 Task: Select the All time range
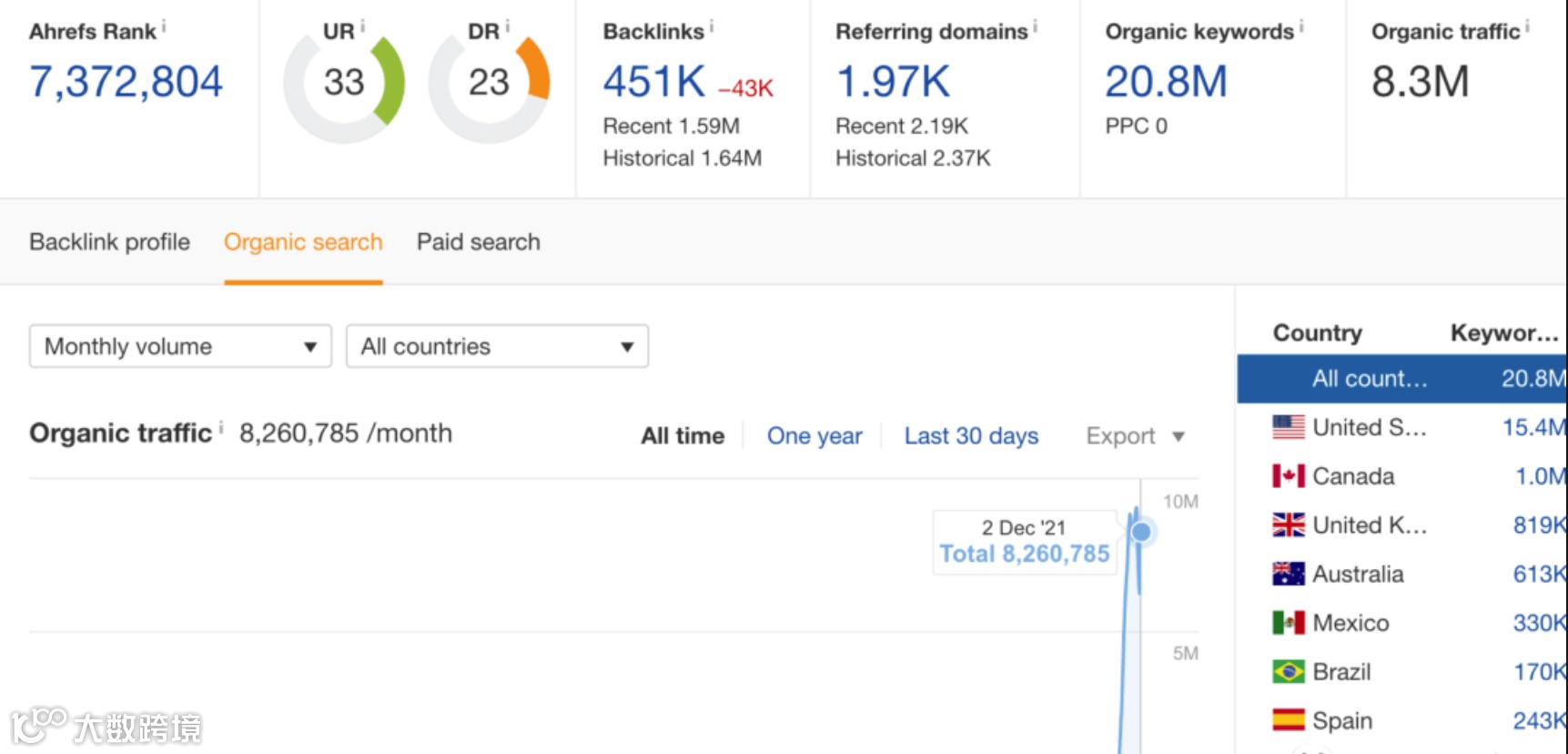(x=683, y=436)
